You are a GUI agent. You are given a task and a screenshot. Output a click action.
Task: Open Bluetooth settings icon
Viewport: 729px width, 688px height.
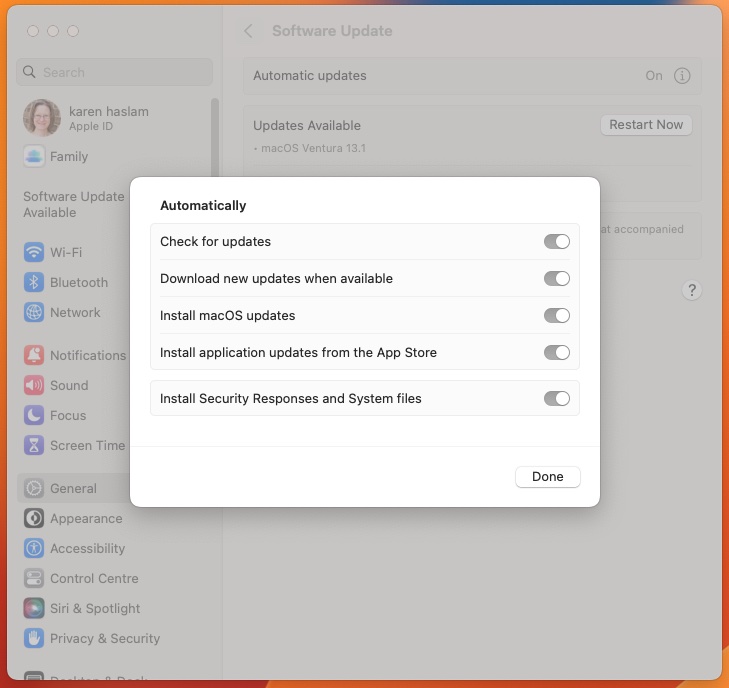pos(34,282)
